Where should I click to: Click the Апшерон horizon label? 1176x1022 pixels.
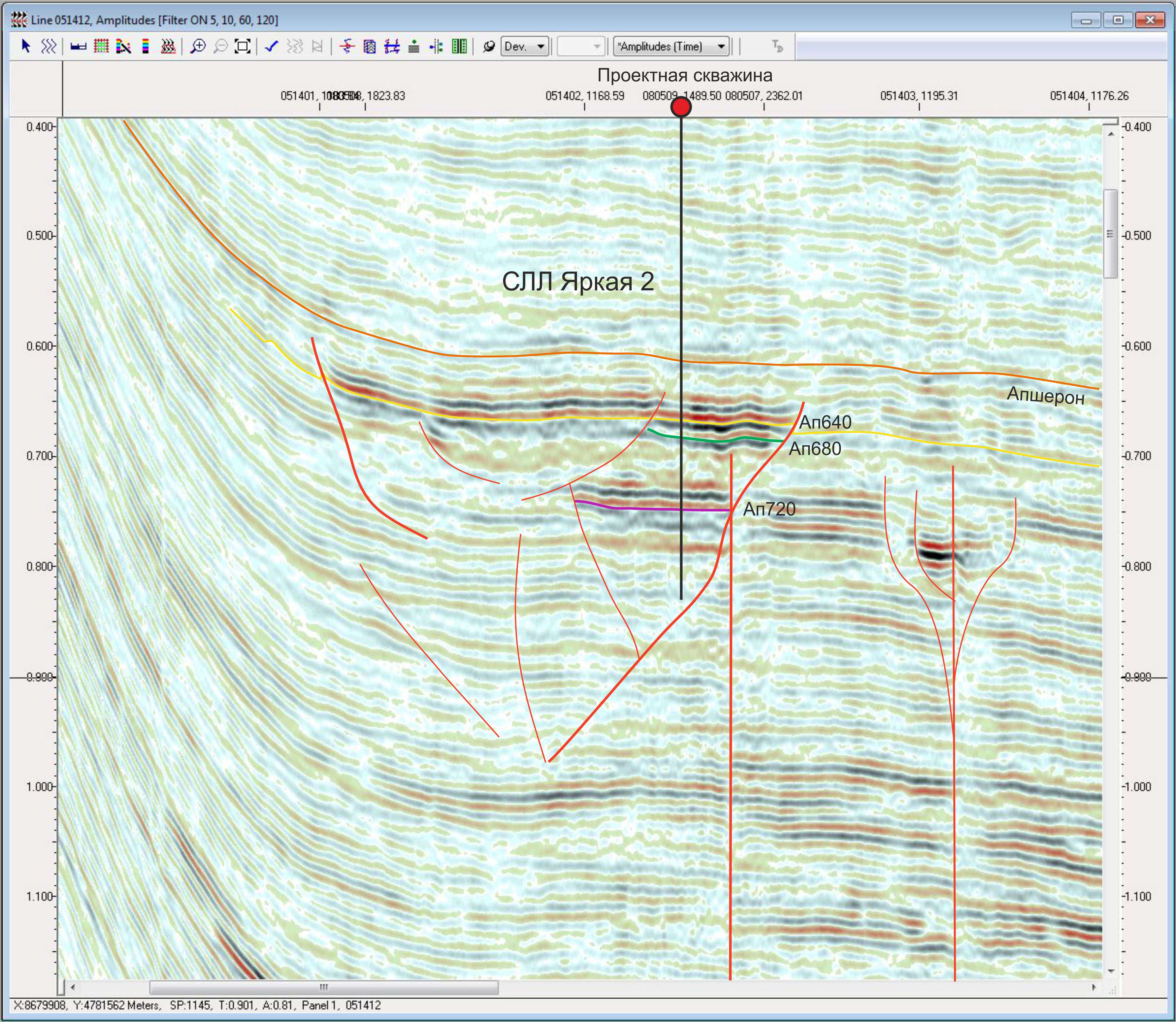pos(1045,395)
